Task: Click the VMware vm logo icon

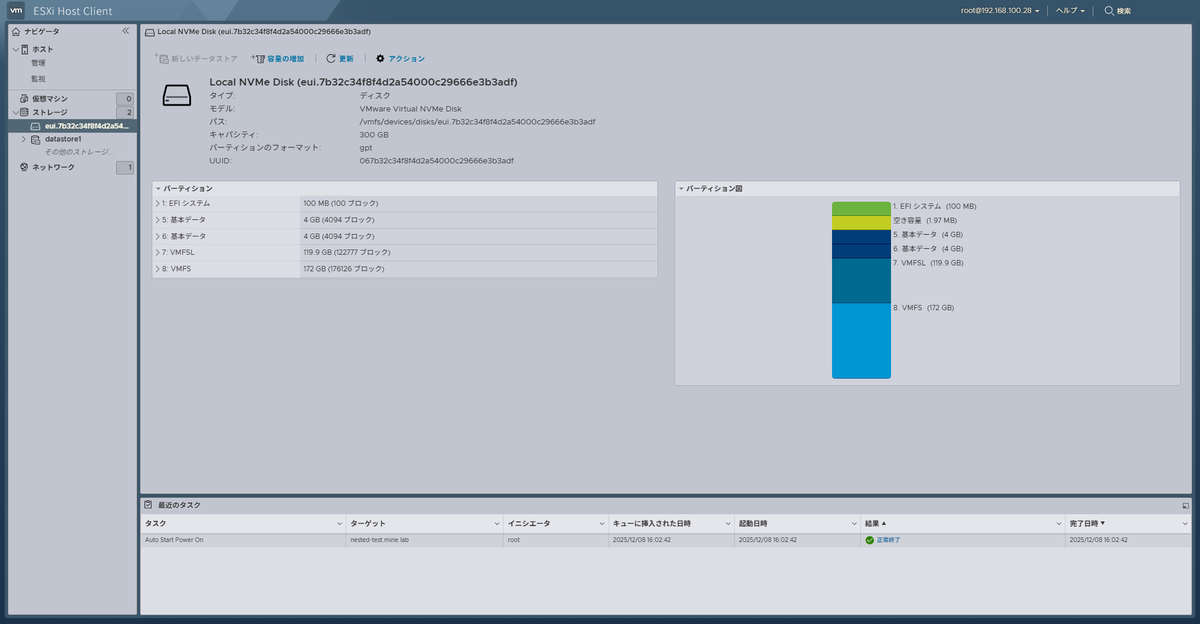Action: point(16,10)
